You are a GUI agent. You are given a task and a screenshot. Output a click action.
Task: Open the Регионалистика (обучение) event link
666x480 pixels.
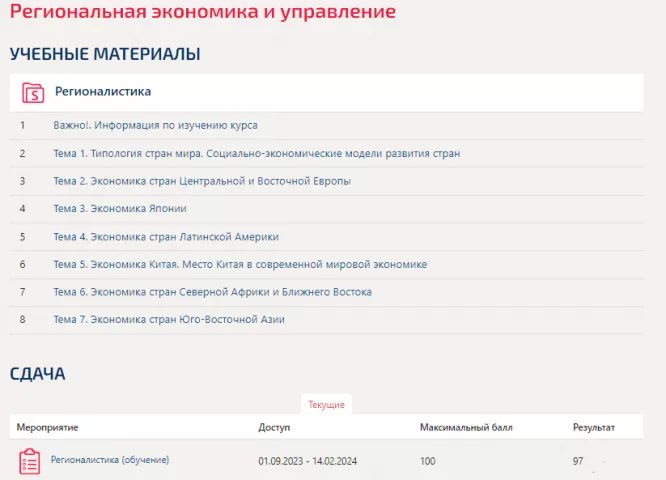pyautogui.click(x=110, y=460)
